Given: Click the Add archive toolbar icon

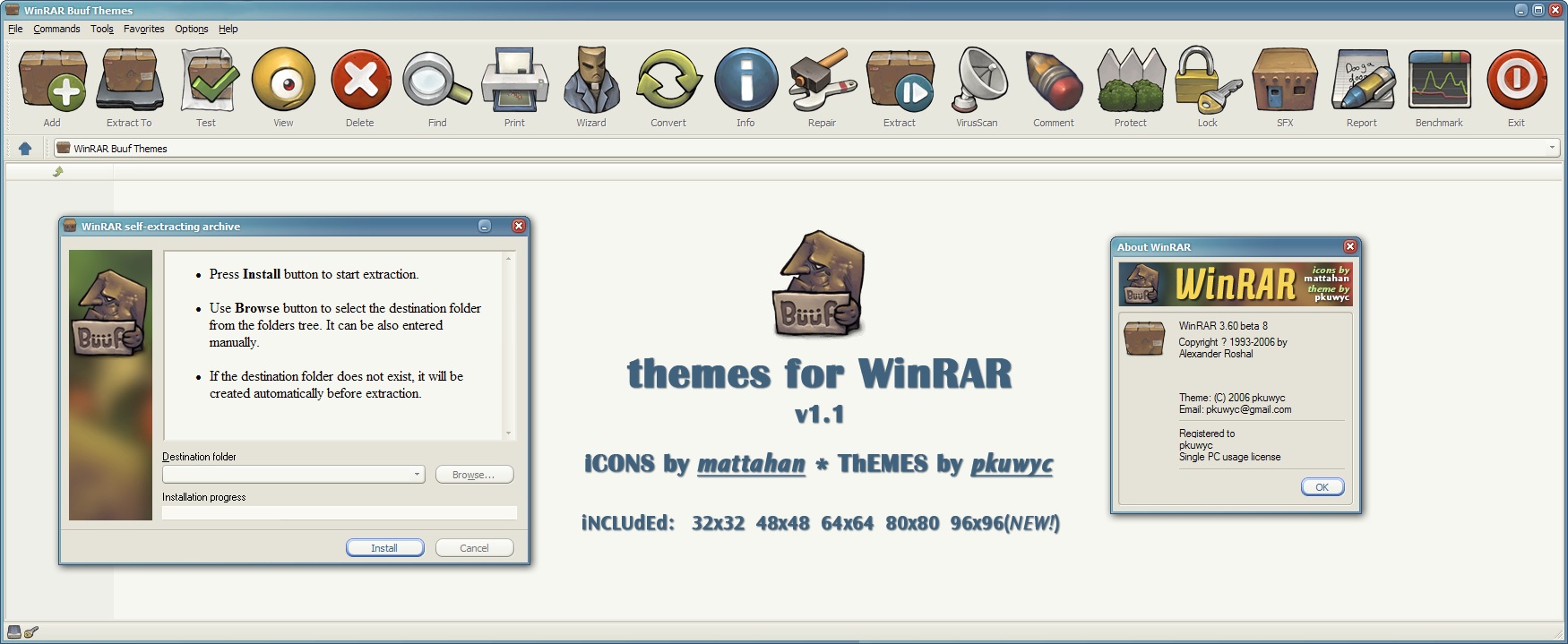Looking at the screenshot, I should [x=52, y=82].
